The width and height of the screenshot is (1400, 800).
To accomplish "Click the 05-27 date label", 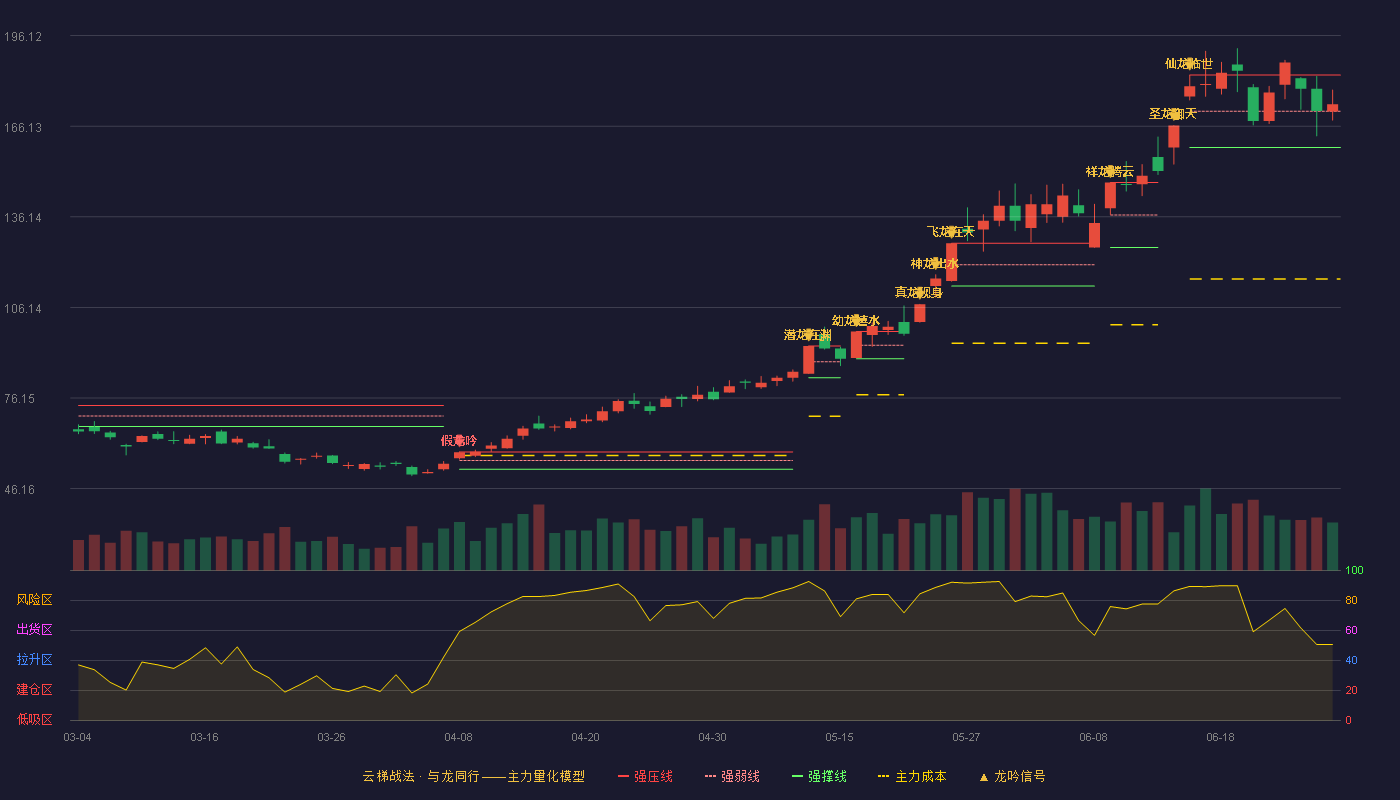I will [966, 737].
